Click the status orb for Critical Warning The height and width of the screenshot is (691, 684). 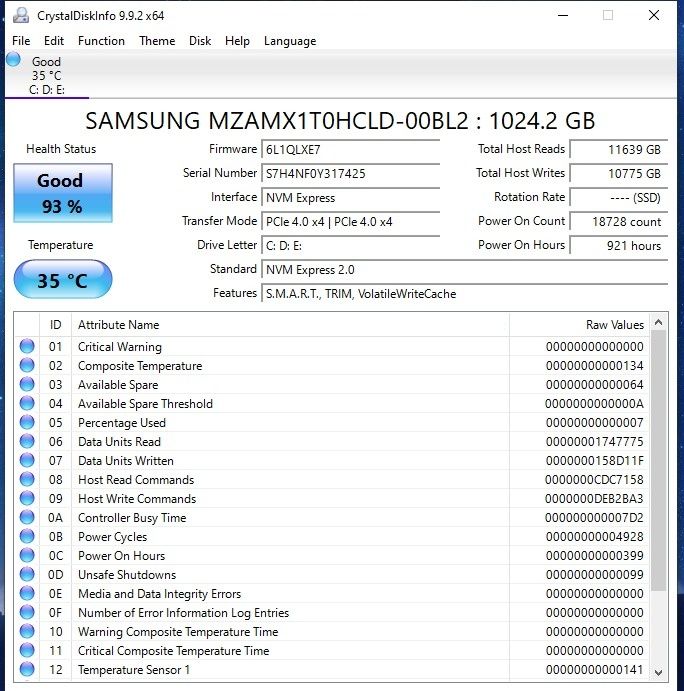coord(27,346)
